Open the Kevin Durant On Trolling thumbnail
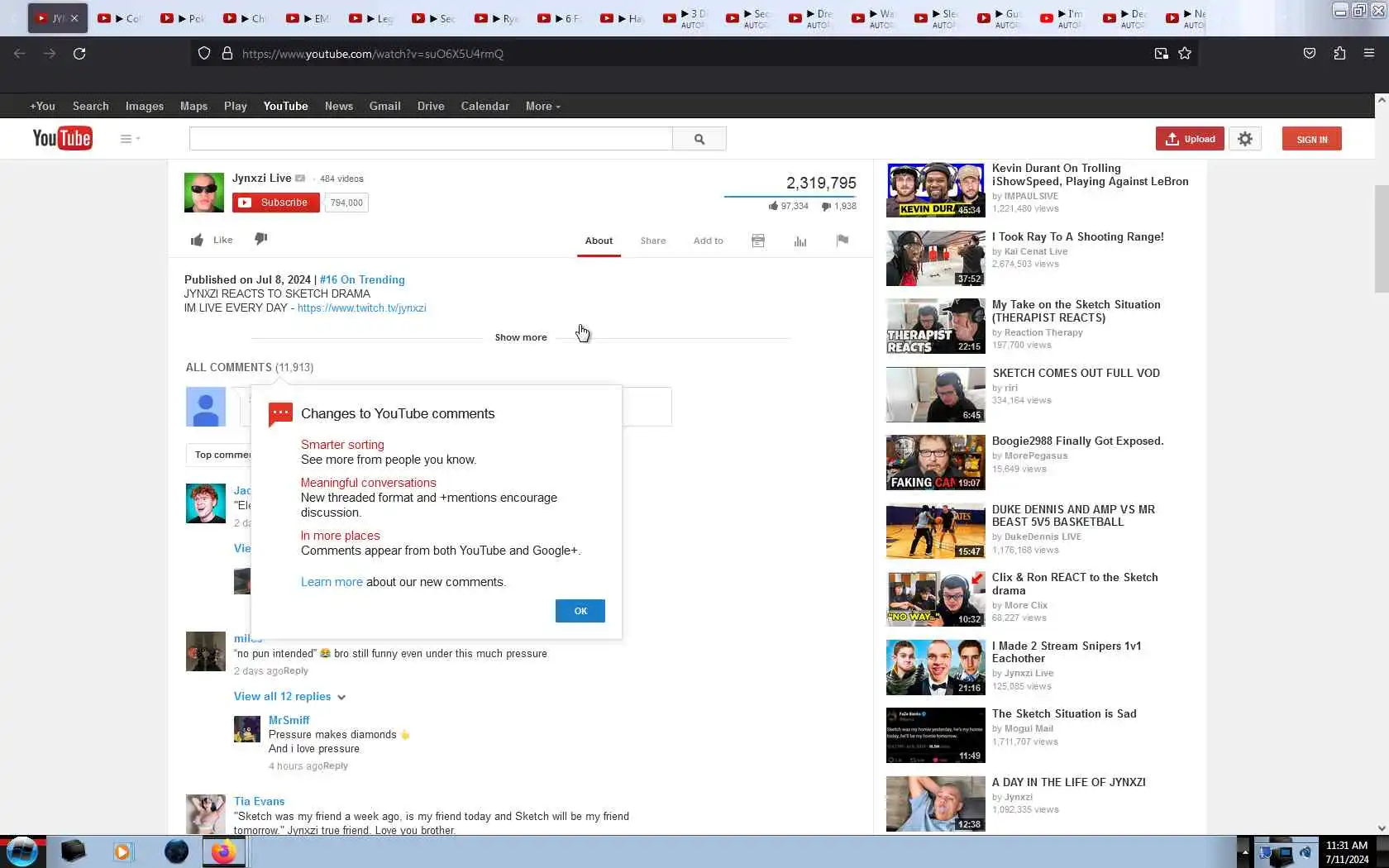This screenshot has width=1389, height=868. click(x=936, y=190)
